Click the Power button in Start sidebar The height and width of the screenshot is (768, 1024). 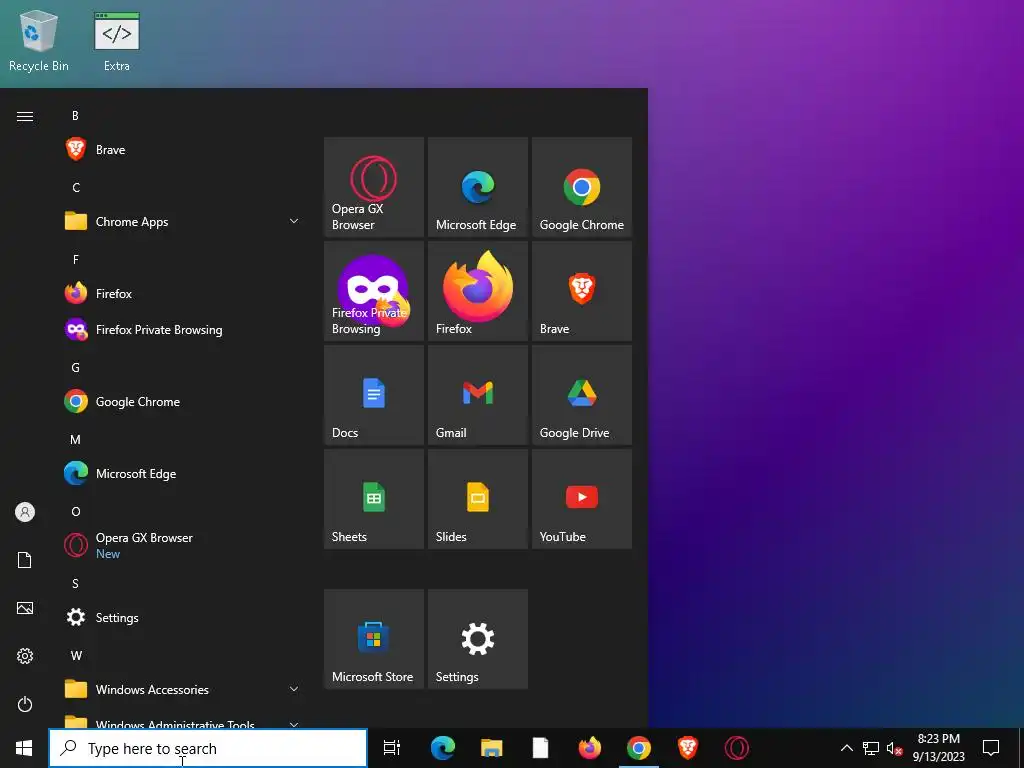point(25,704)
